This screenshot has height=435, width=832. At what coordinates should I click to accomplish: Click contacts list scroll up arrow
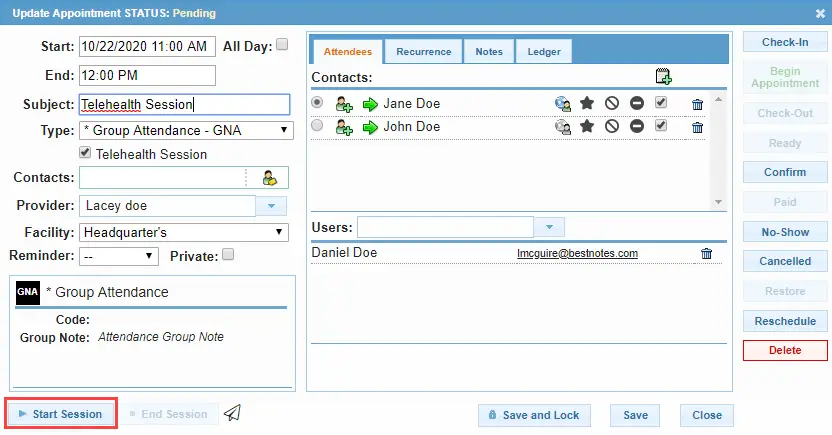click(x=718, y=100)
